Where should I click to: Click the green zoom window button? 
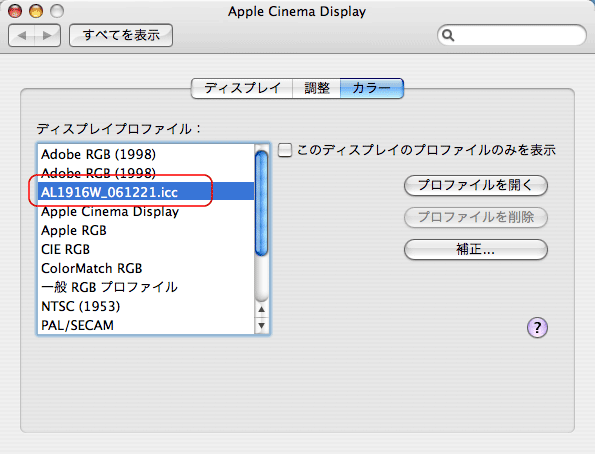click(x=57, y=11)
